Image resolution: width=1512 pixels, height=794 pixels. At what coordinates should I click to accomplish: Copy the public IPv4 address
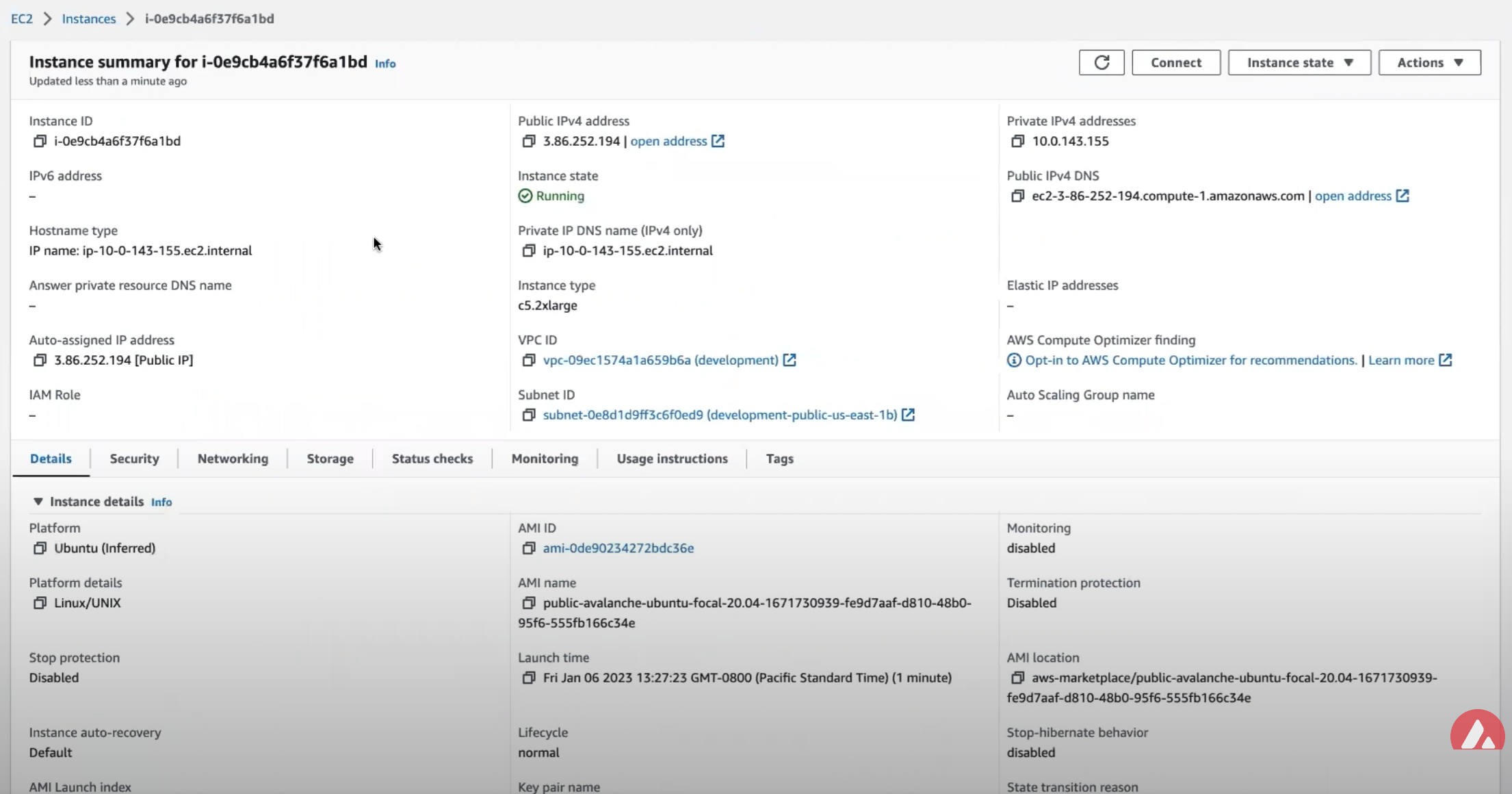[x=528, y=141]
